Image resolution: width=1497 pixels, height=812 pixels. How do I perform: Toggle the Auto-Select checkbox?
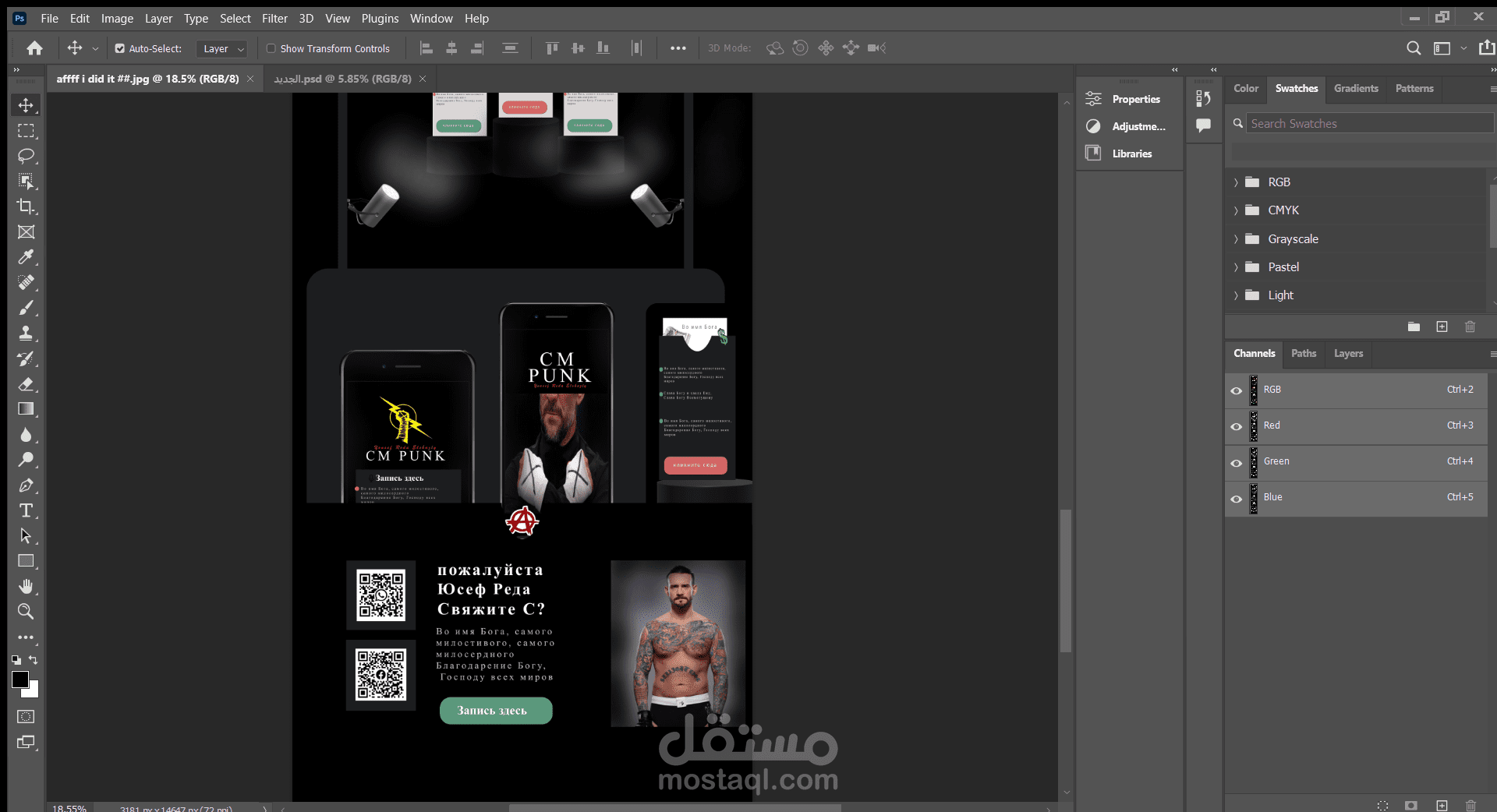click(120, 48)
